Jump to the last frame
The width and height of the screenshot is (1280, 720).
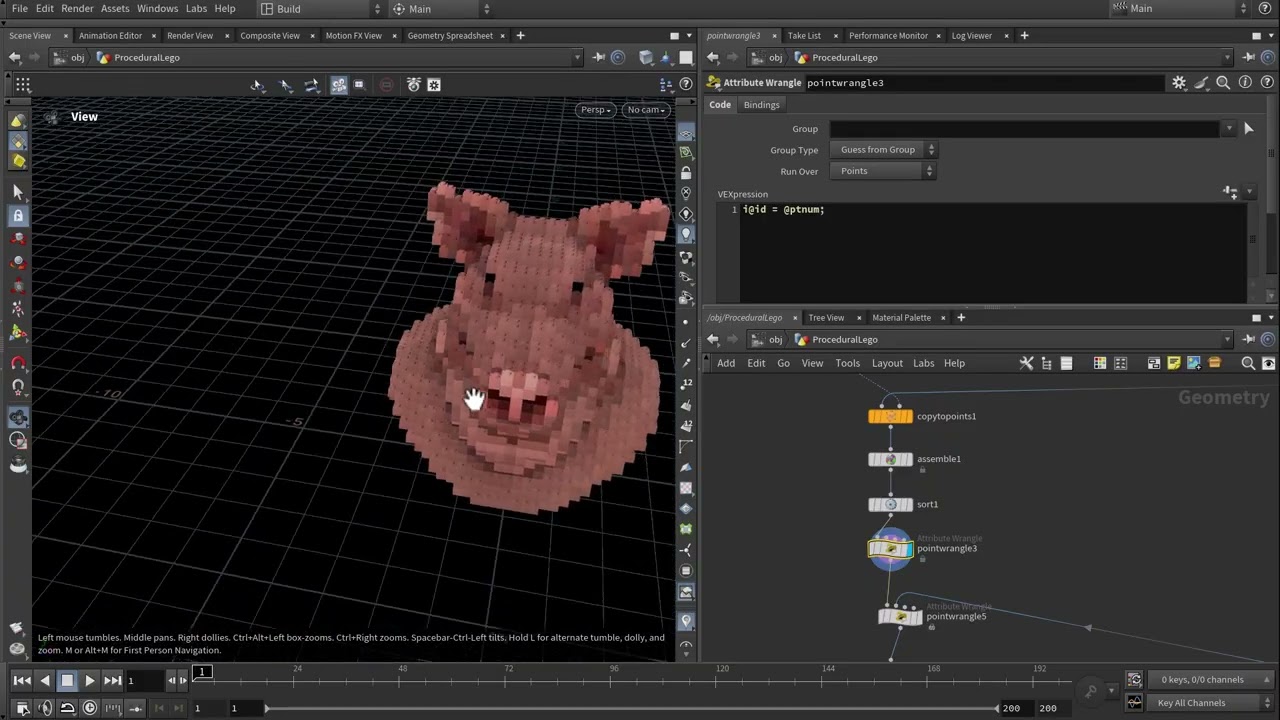click(x=113, y=681)
